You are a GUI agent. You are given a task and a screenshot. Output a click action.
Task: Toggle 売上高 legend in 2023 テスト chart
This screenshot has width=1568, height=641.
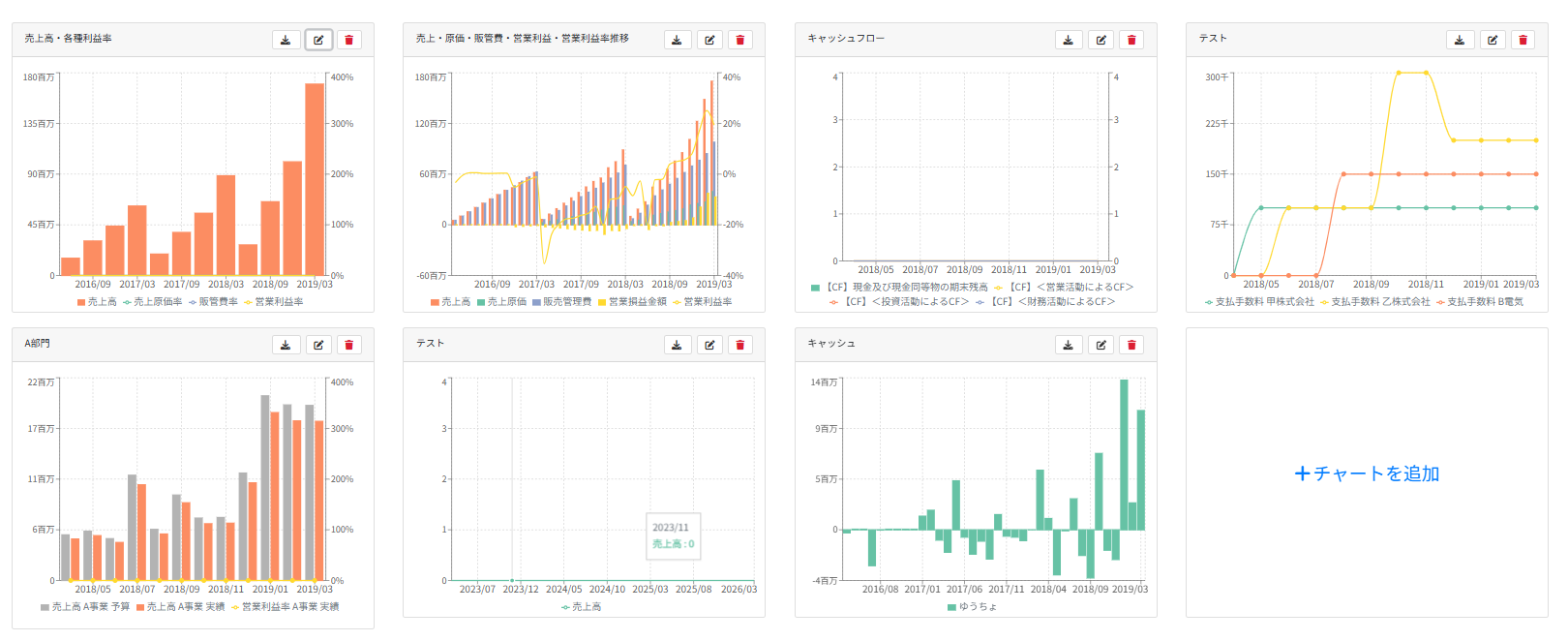point(581,607)
